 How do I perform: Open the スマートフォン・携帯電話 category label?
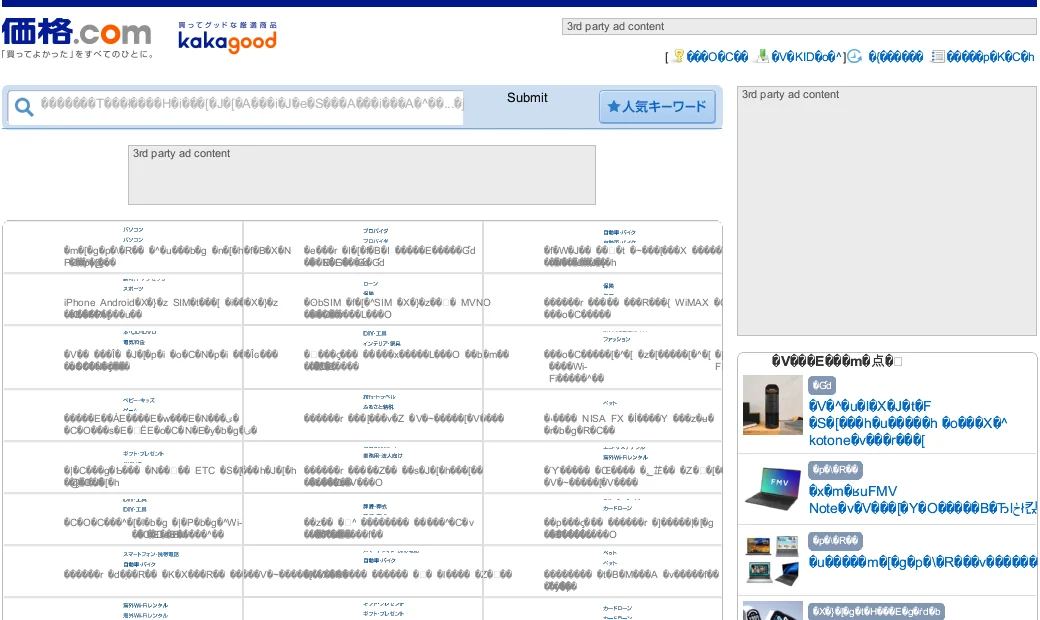(x=151, y=554)
